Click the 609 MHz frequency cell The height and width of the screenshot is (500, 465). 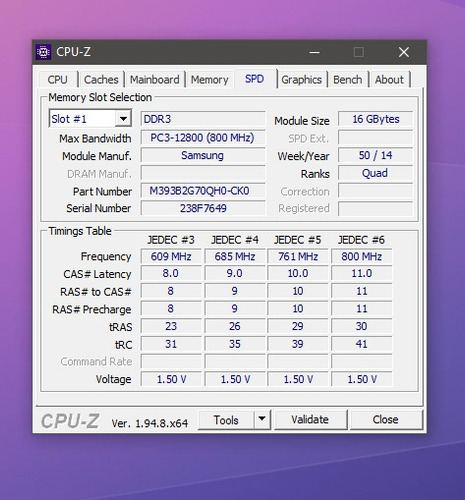click(x=171, y=256)
